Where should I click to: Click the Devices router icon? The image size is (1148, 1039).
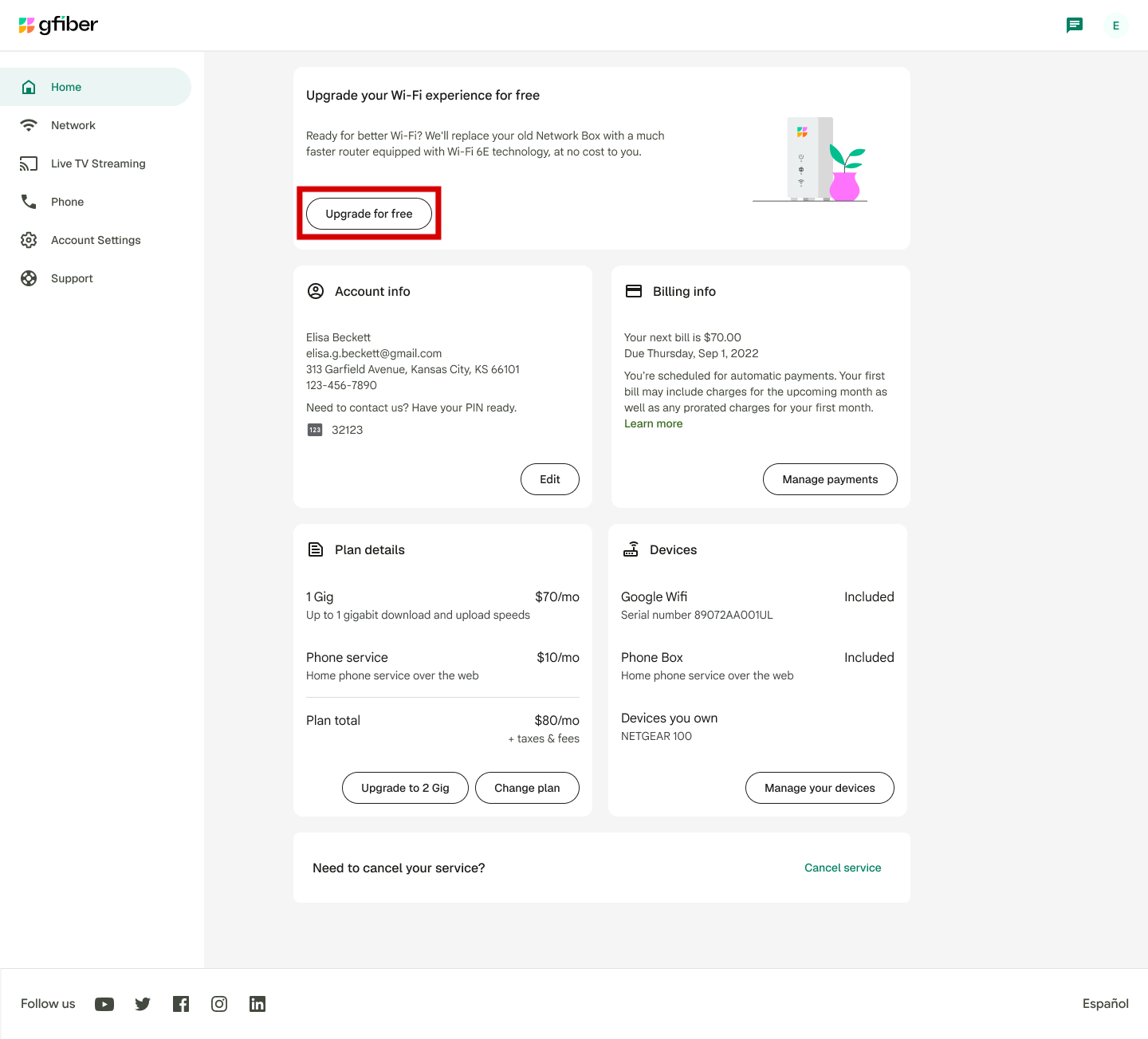(x=631, y=549)
